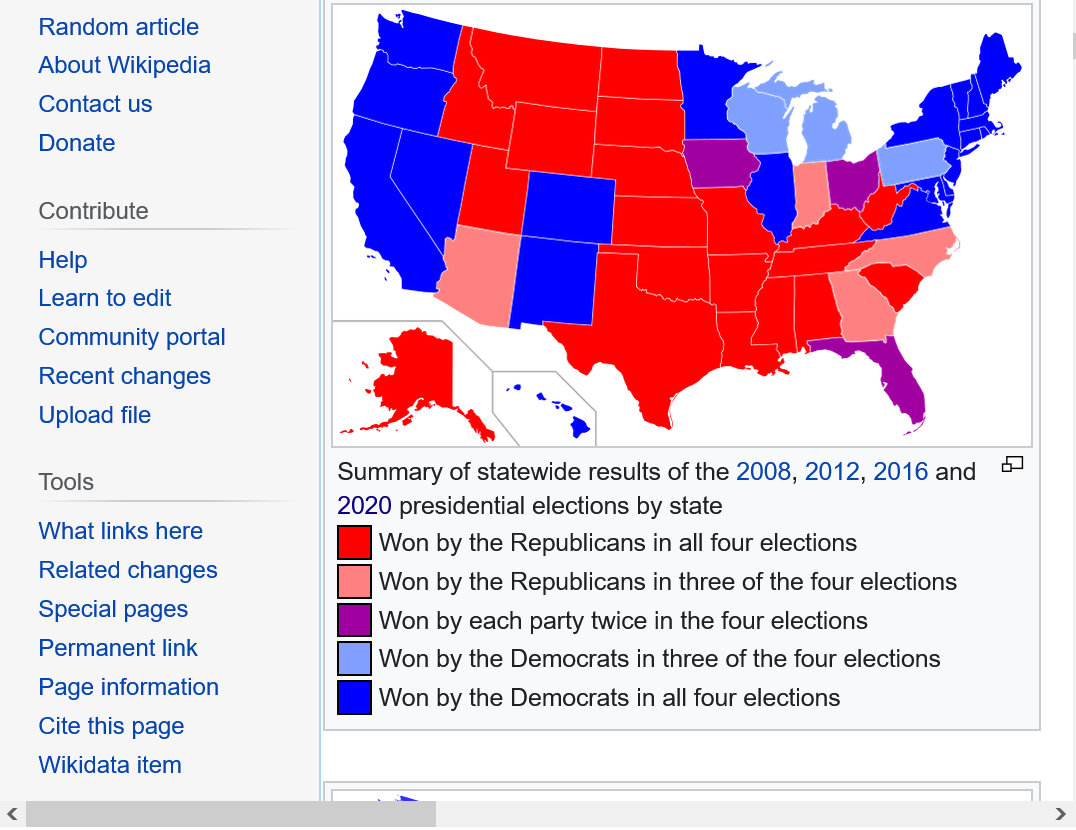
Task: Open Cite this page link
Action: coord(111,726)
